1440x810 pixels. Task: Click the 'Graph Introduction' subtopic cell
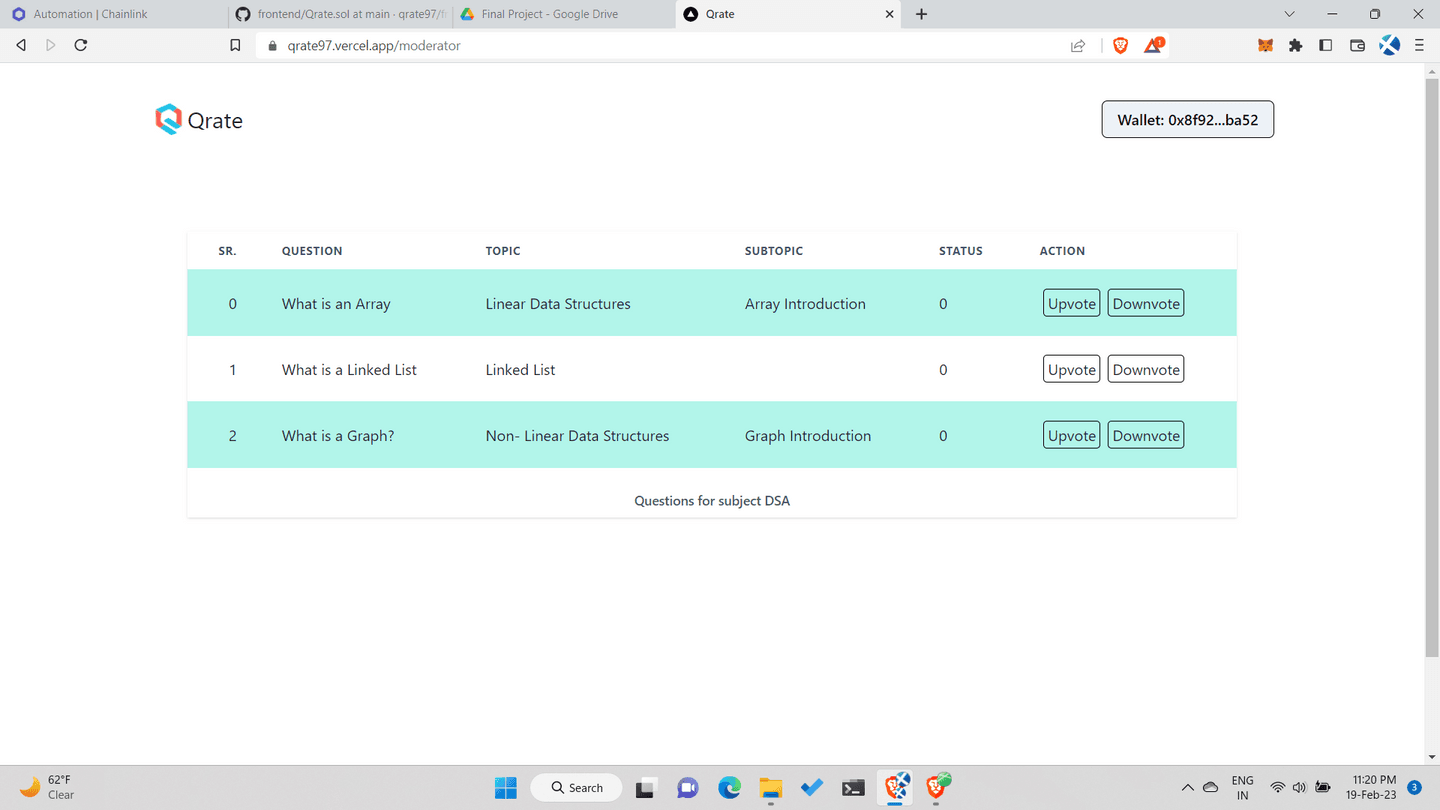click(x=808, y=436)
